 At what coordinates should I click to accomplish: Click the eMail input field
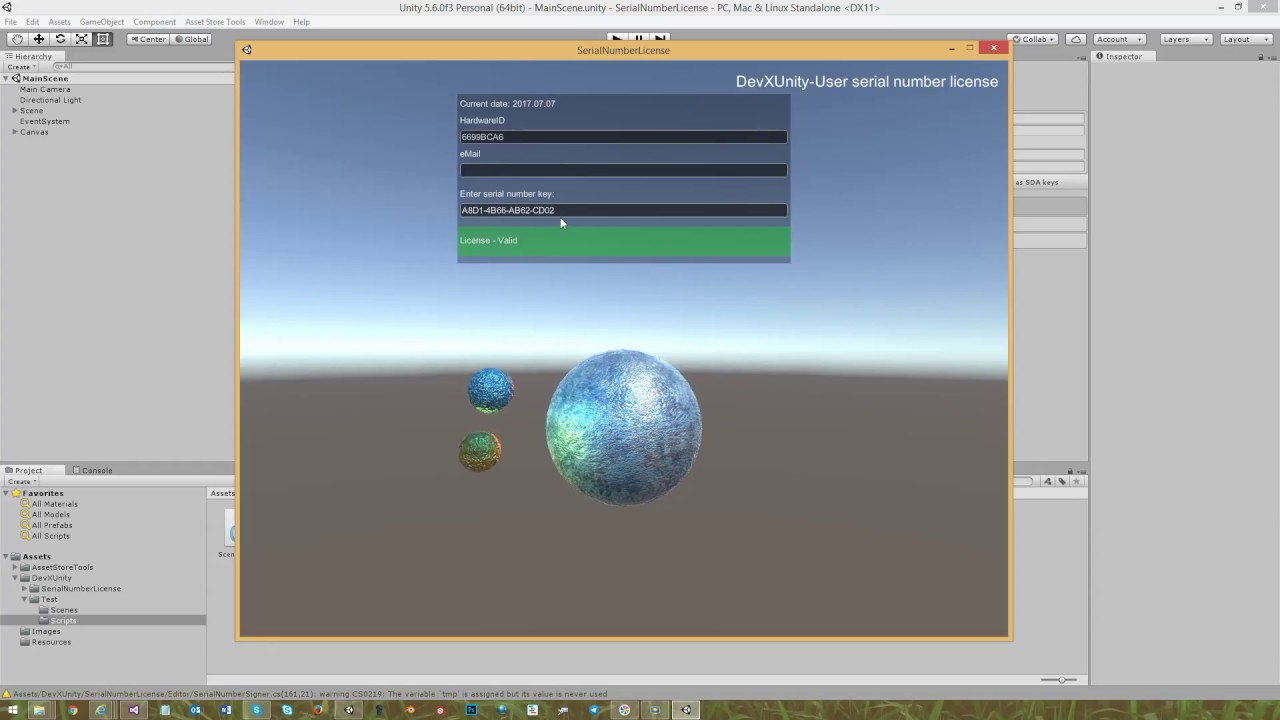click(x=623, y=170)
